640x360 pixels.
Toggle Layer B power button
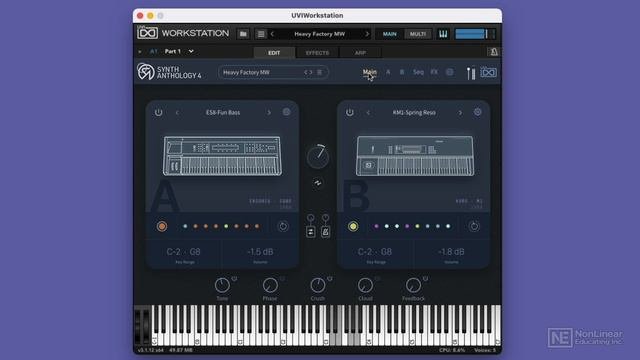point(350,112)
